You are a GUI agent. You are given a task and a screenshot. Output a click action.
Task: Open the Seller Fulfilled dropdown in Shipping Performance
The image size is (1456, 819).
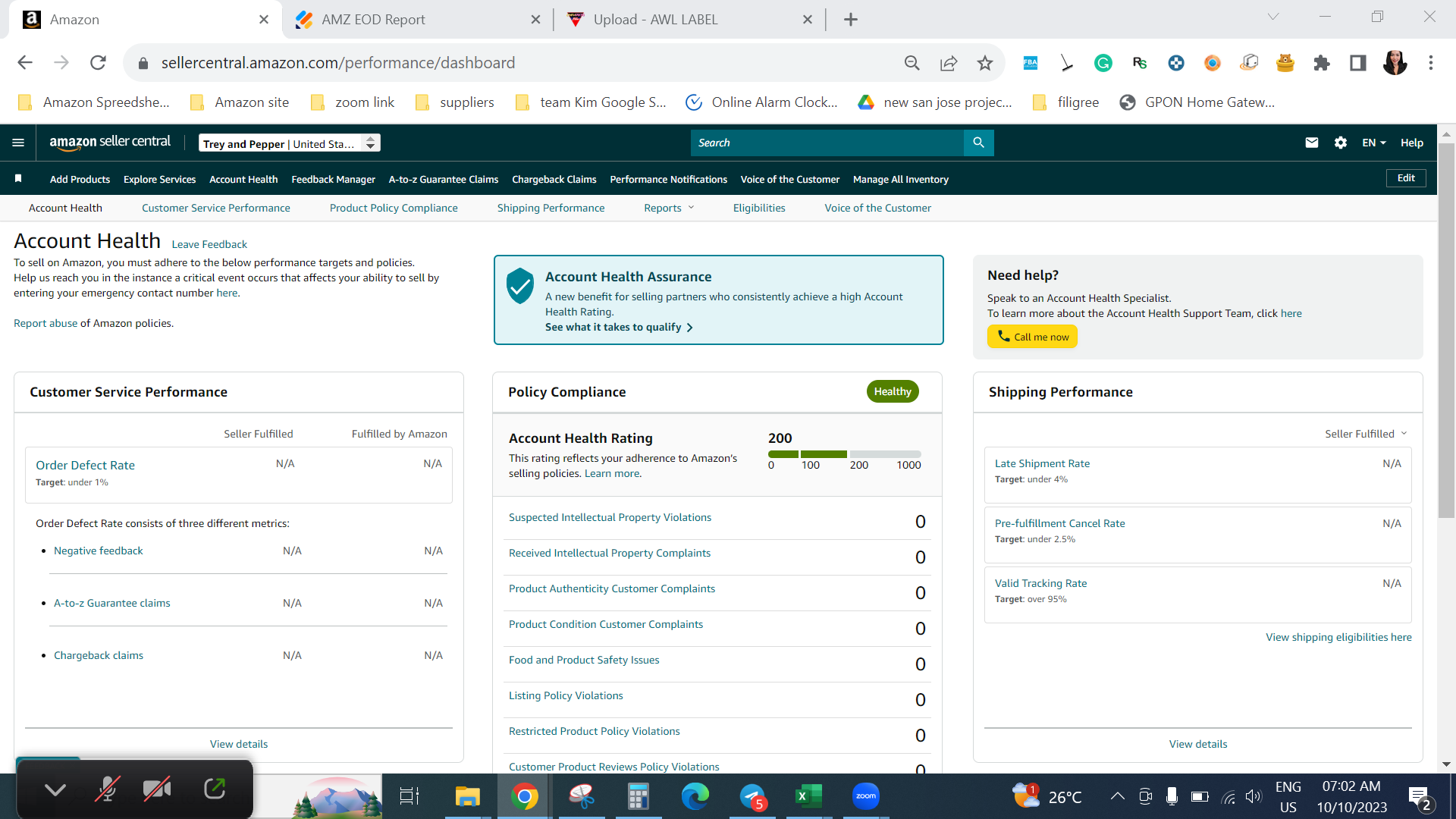tap(1366, 434)
